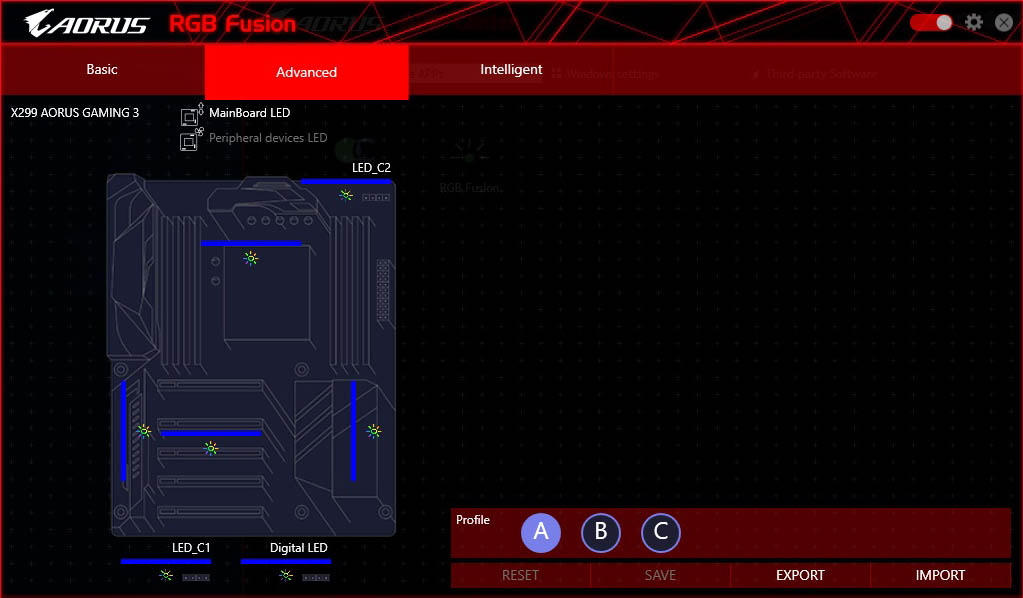Click the Peripheral devices LED icon
This screenshot has height=598, width=1023.
point(191,139)
